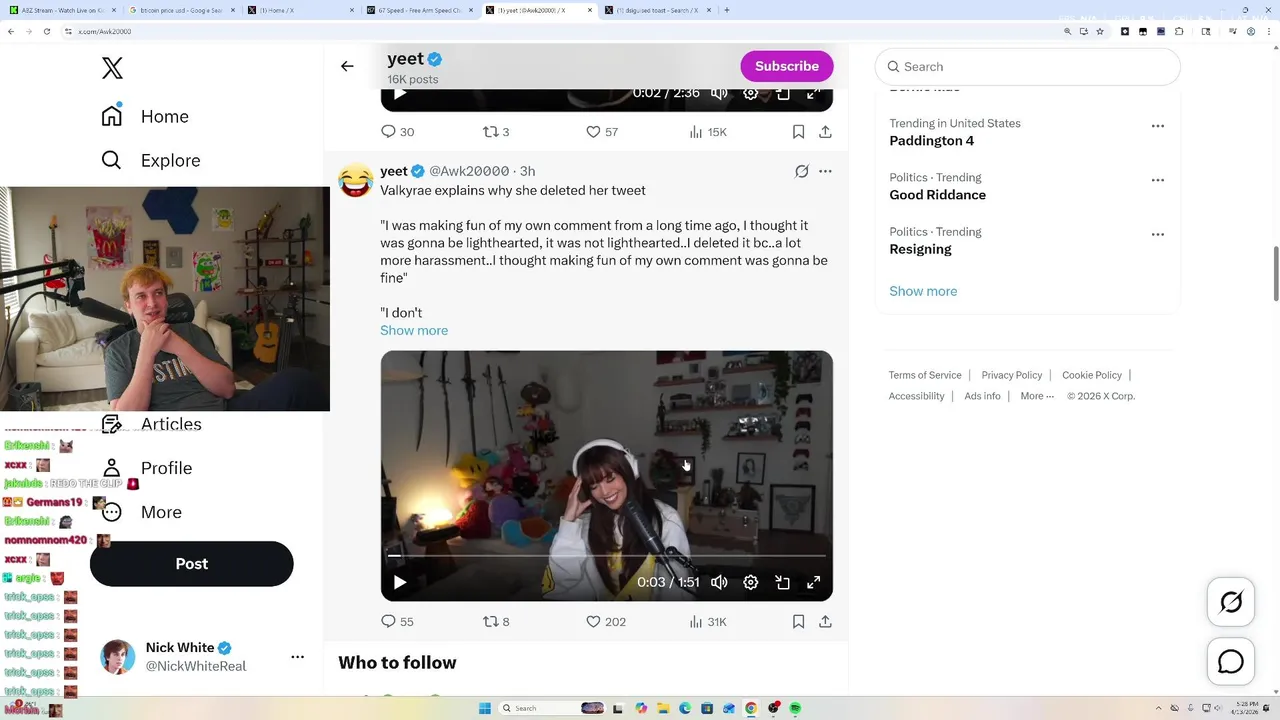This screenshot has height=720, width=1280.
Task: Open Grok explain icon on Valkyrae post
Action: point(801,171)
